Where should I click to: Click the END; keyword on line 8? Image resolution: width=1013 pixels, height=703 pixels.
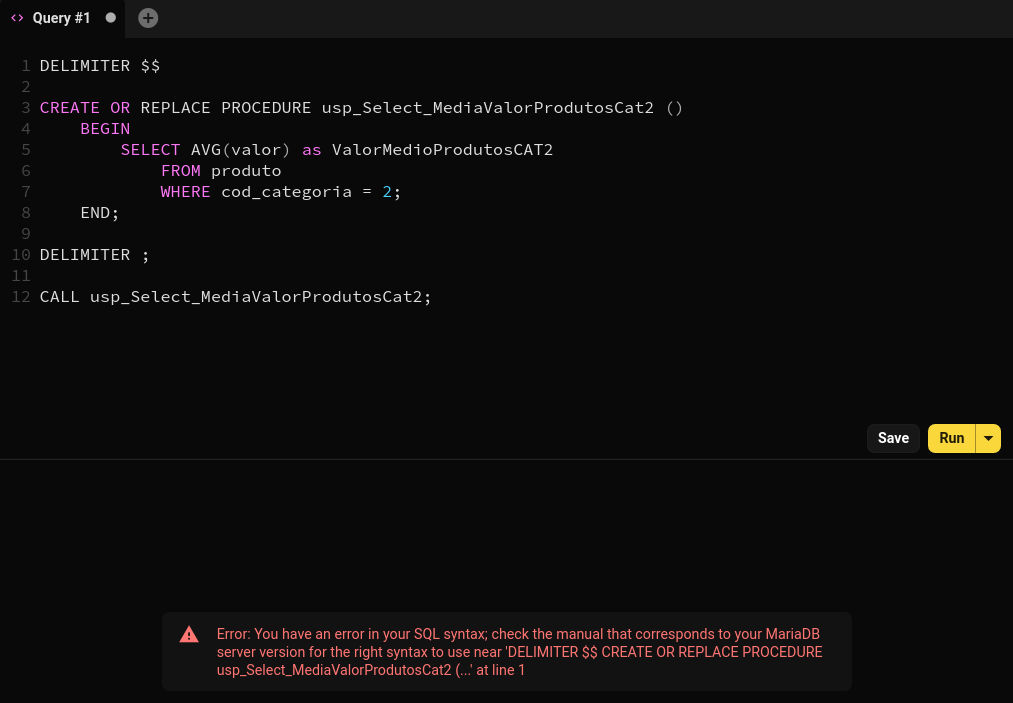coord(99,212)
